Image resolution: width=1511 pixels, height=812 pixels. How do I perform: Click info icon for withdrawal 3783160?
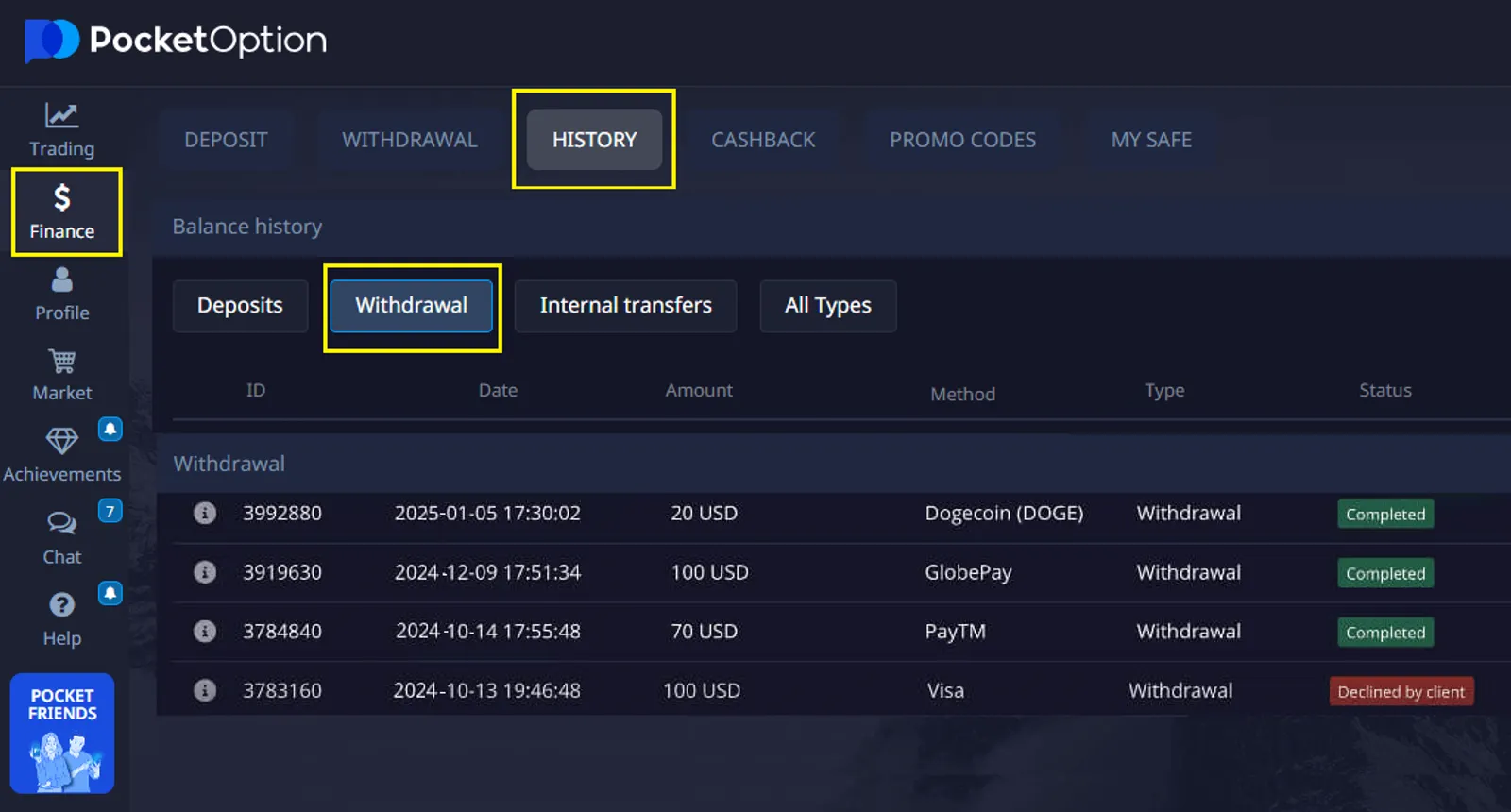(x=205, y=690)
